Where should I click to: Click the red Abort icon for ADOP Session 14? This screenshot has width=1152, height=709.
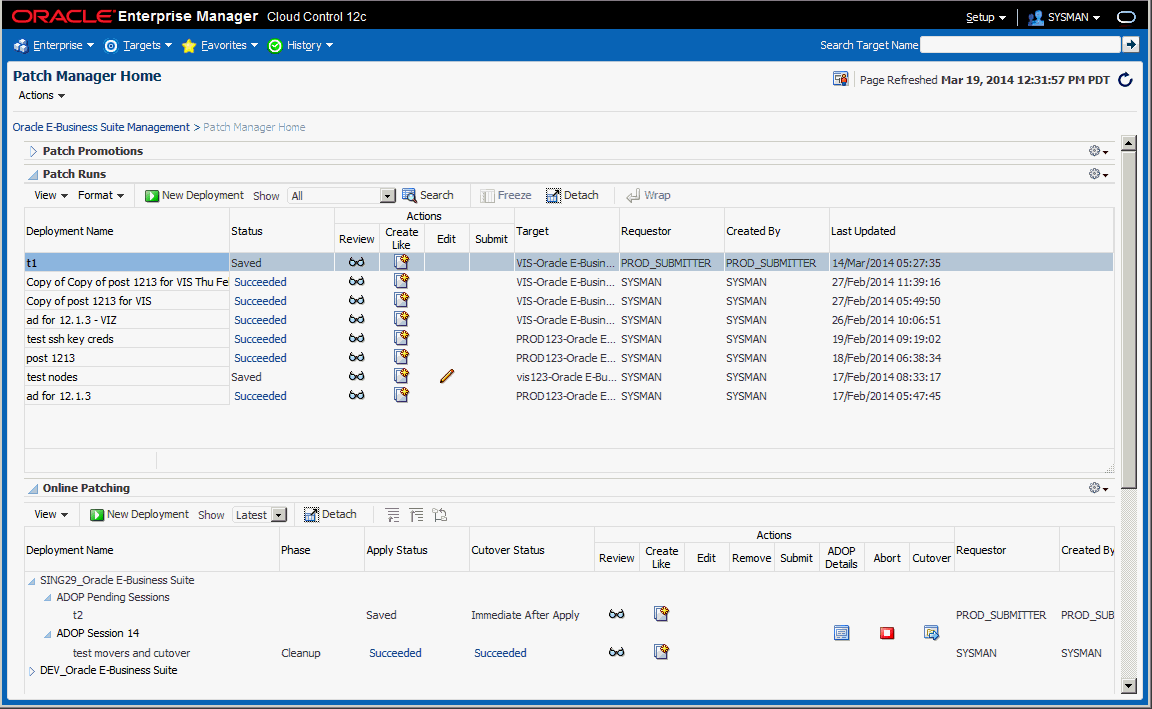click(887, 633)
